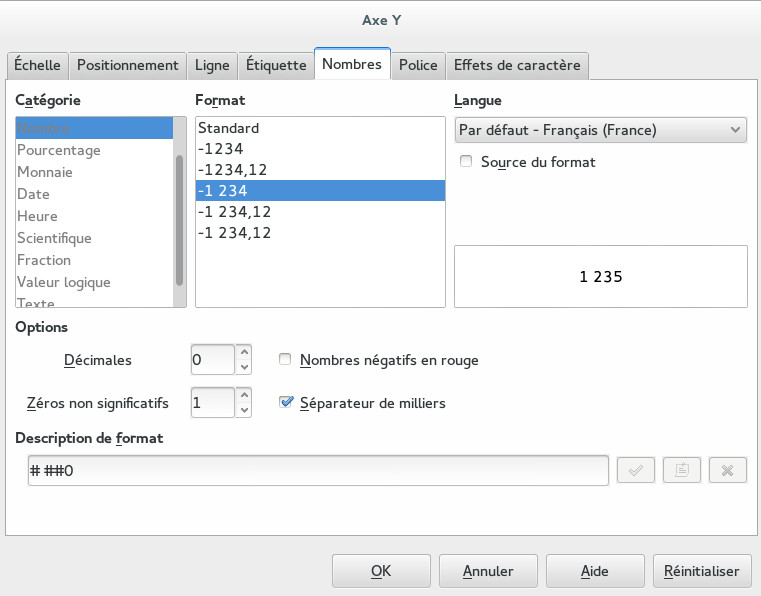
Task: Click the green checkmark apply format icon
Action: pyautogui.click(x=635, y=471)
